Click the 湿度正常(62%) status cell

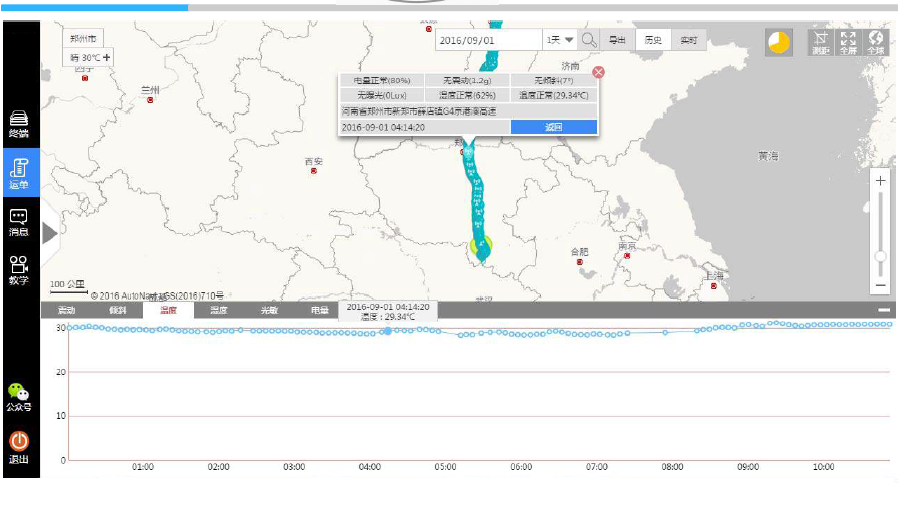[x=467, y=95]
